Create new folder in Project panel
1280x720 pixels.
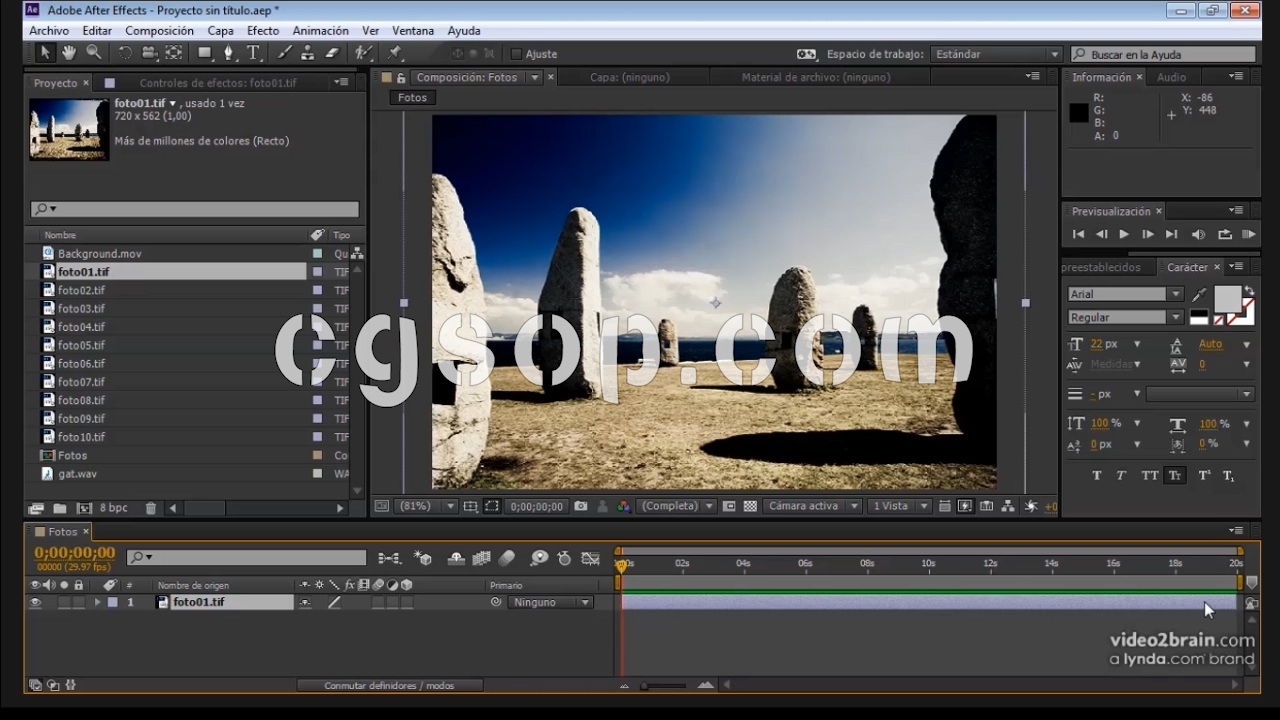click(60, 509)
